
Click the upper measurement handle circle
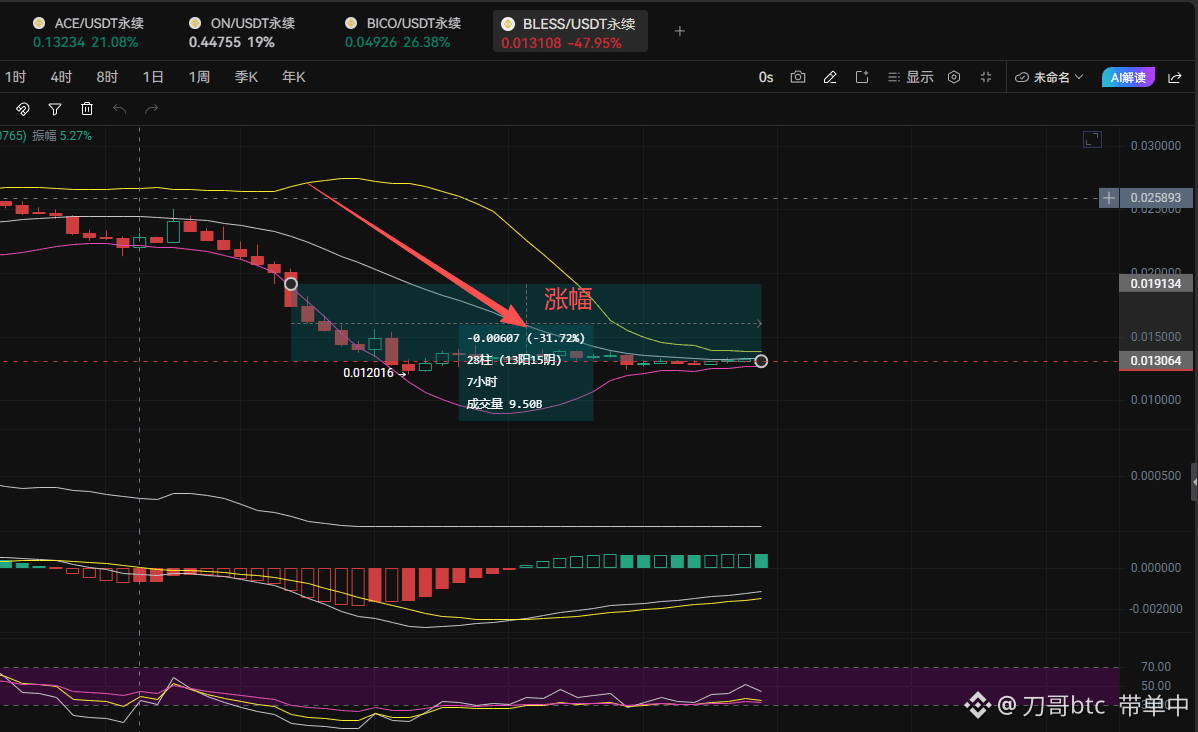tap(291, 284)
